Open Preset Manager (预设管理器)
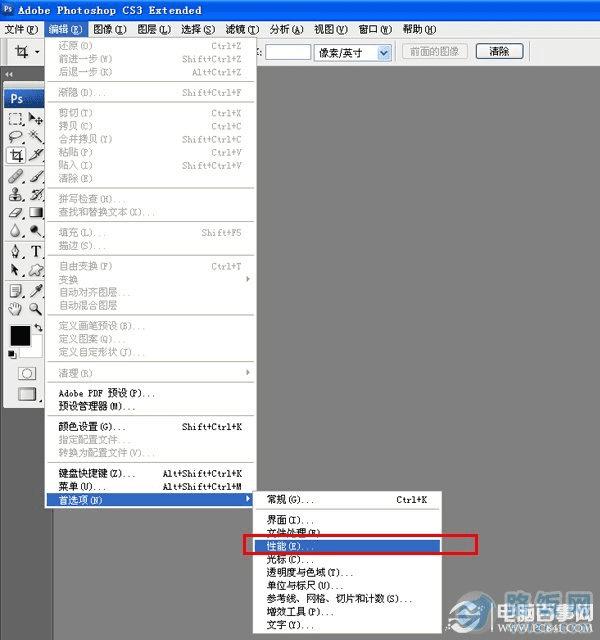The width and height of the screenshot is (600, 640). pyautogui.click(x=149, y=406)
